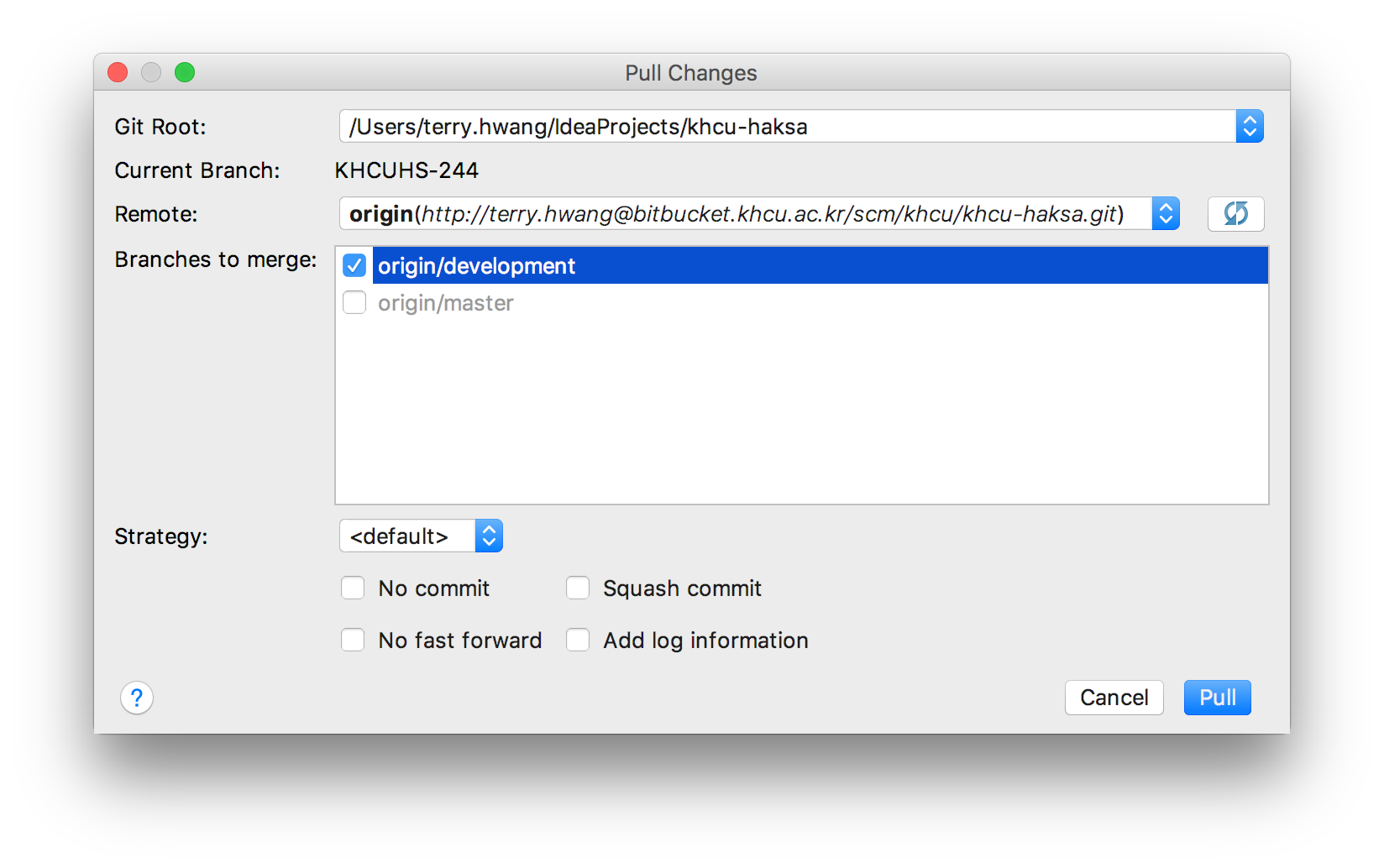This screenshot has height=868, width=1384.
Task: Open the Strategy dropdown showing default
Action: coord(488,536)
